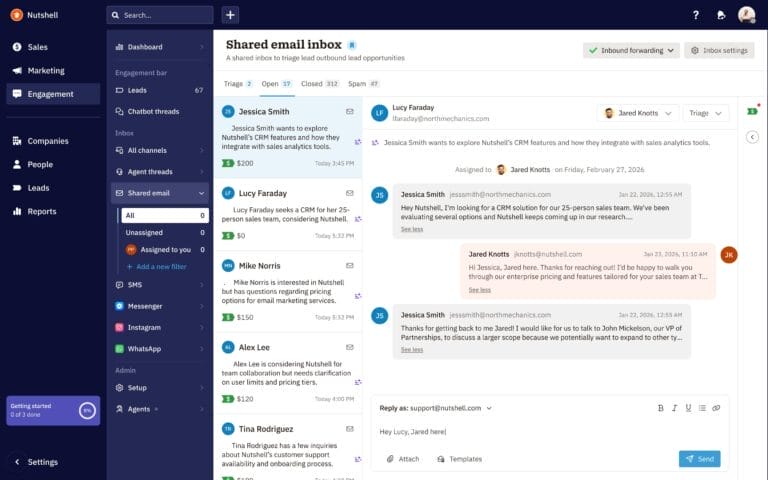Expand the Agents chevron
768x480 pixels.
pos(201,409)
